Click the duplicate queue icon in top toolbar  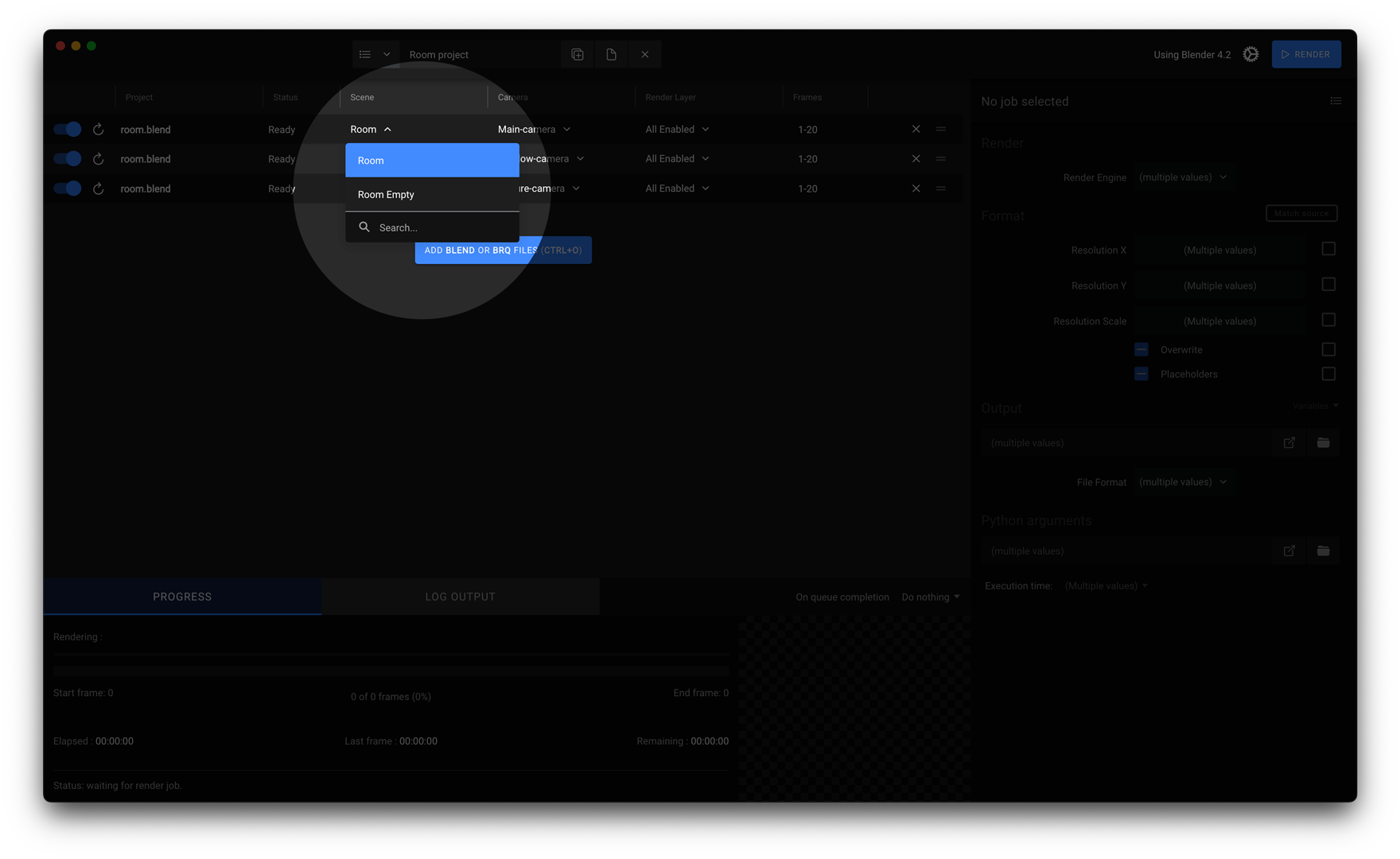577,54
